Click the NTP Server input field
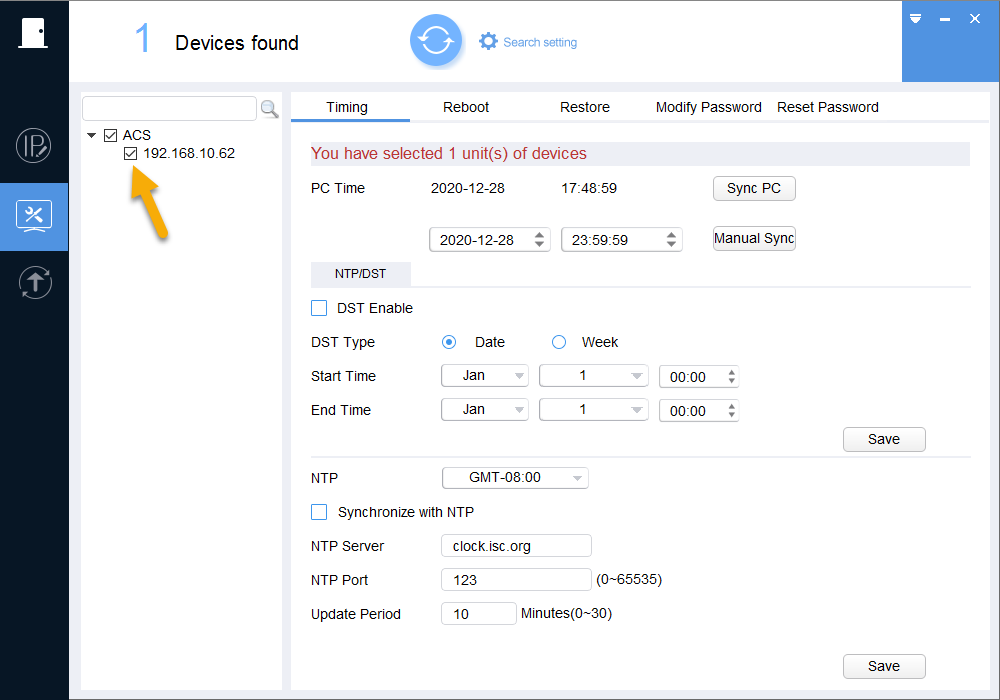The height and width of the screenshot is (700, 1000). [517, 546]
